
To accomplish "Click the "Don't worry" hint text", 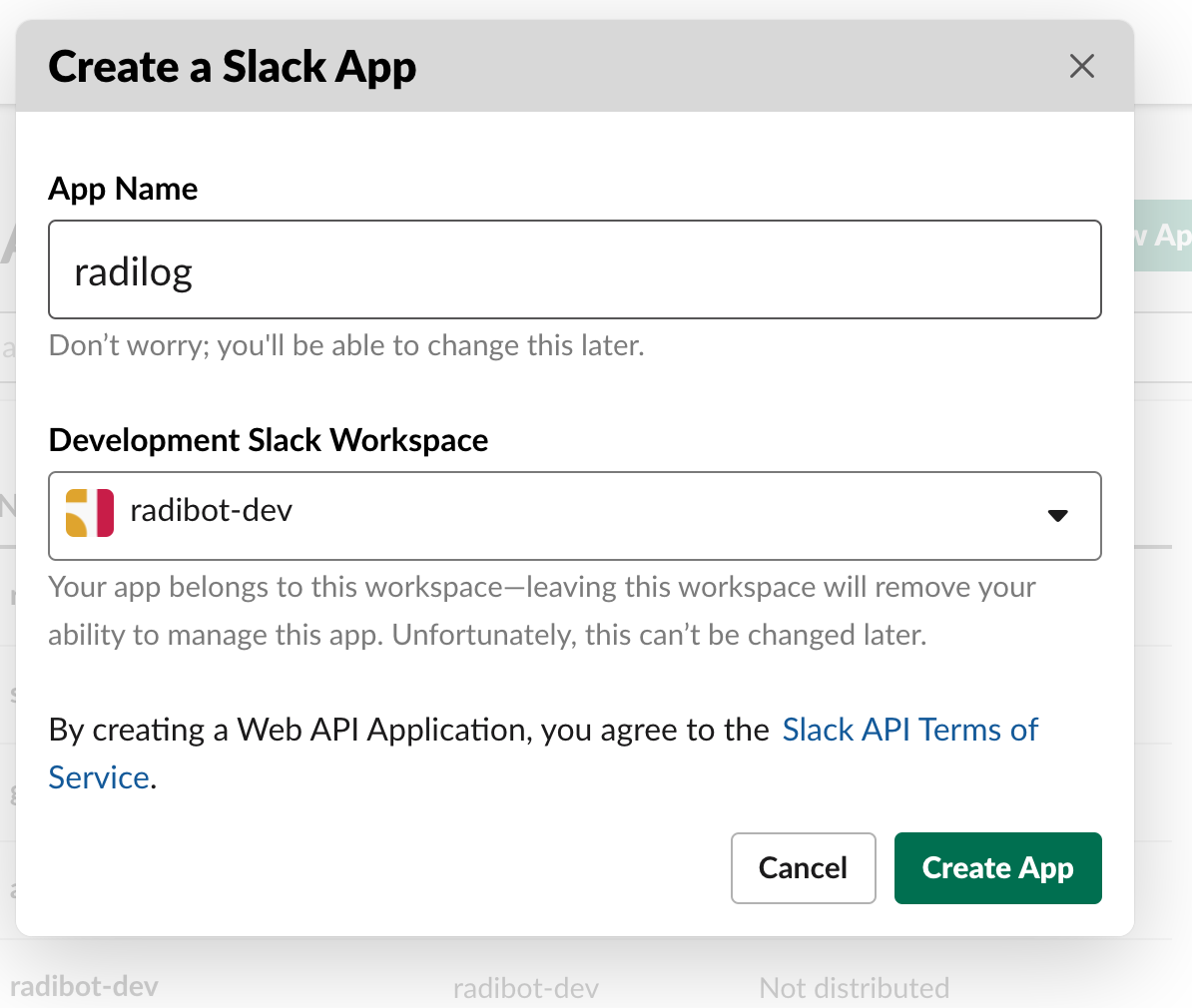I will pyautogui.click(x=345, y=345).
